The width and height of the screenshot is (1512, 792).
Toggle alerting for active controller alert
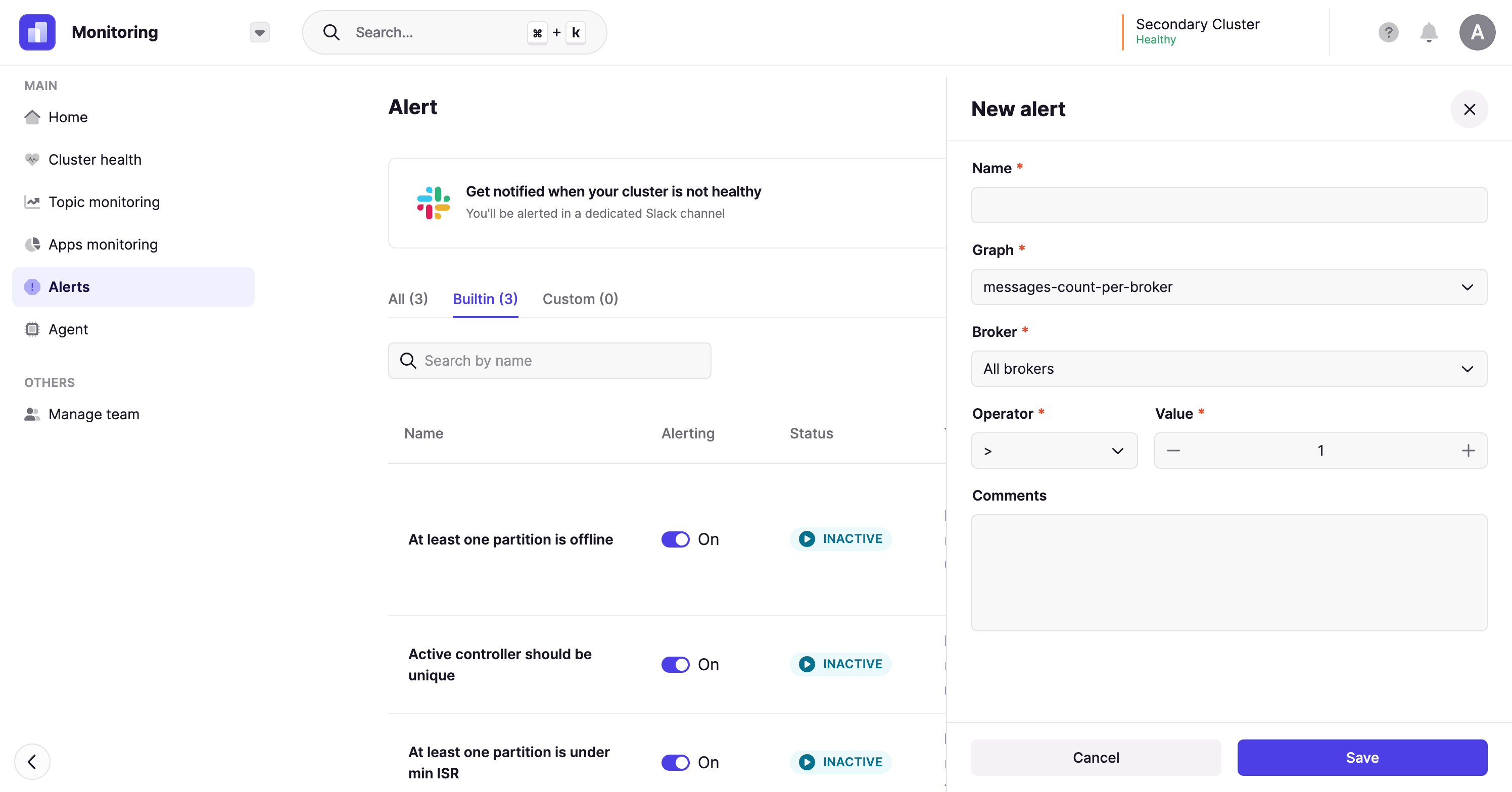(676, 664)
